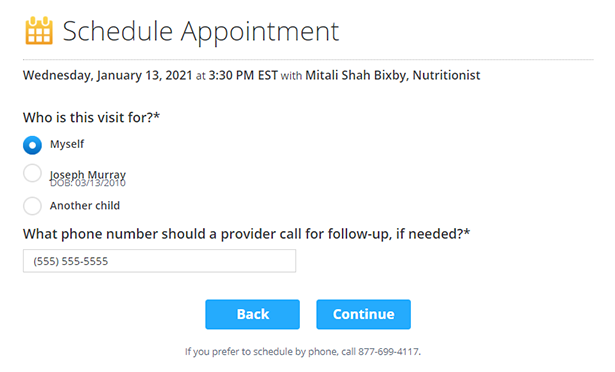Click the divider line below the heading
This screenshot has width=615, height=372.
pyautogui.click(x=308, y=60)
